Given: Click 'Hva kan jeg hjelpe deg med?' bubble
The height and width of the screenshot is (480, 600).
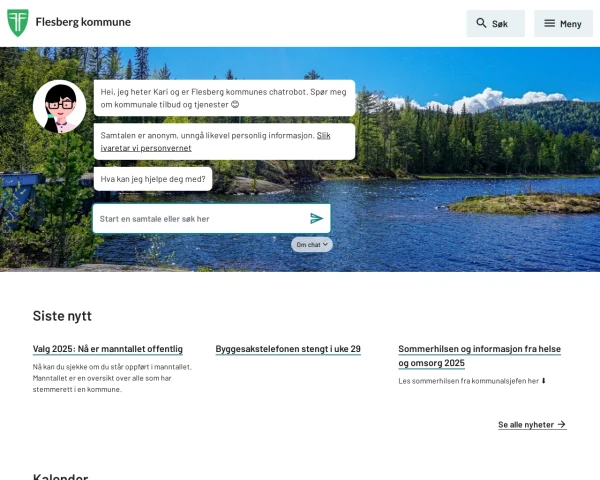Looking at the screenshot, I should point(153,179).
